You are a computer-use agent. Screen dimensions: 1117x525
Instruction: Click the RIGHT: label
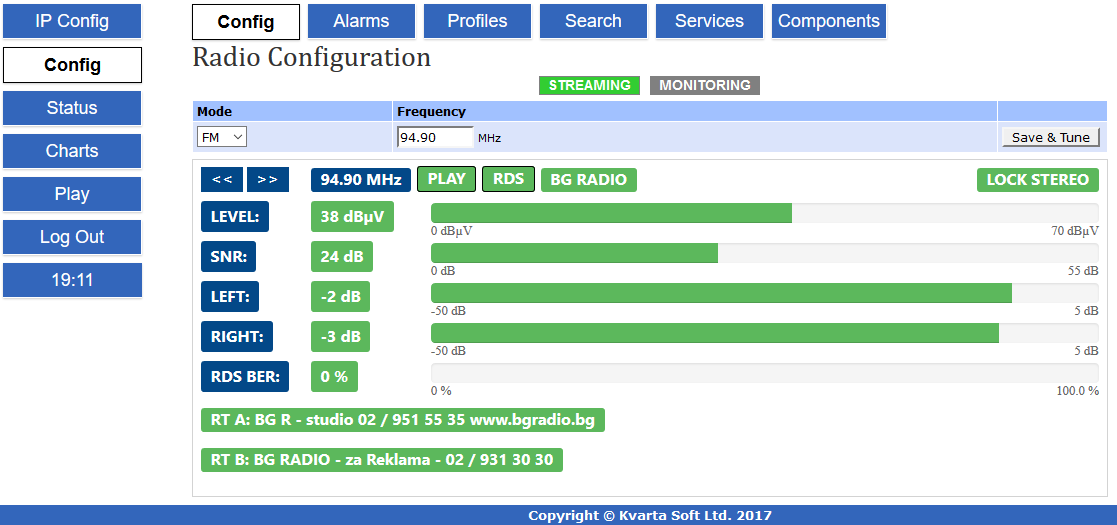[237, 336]
